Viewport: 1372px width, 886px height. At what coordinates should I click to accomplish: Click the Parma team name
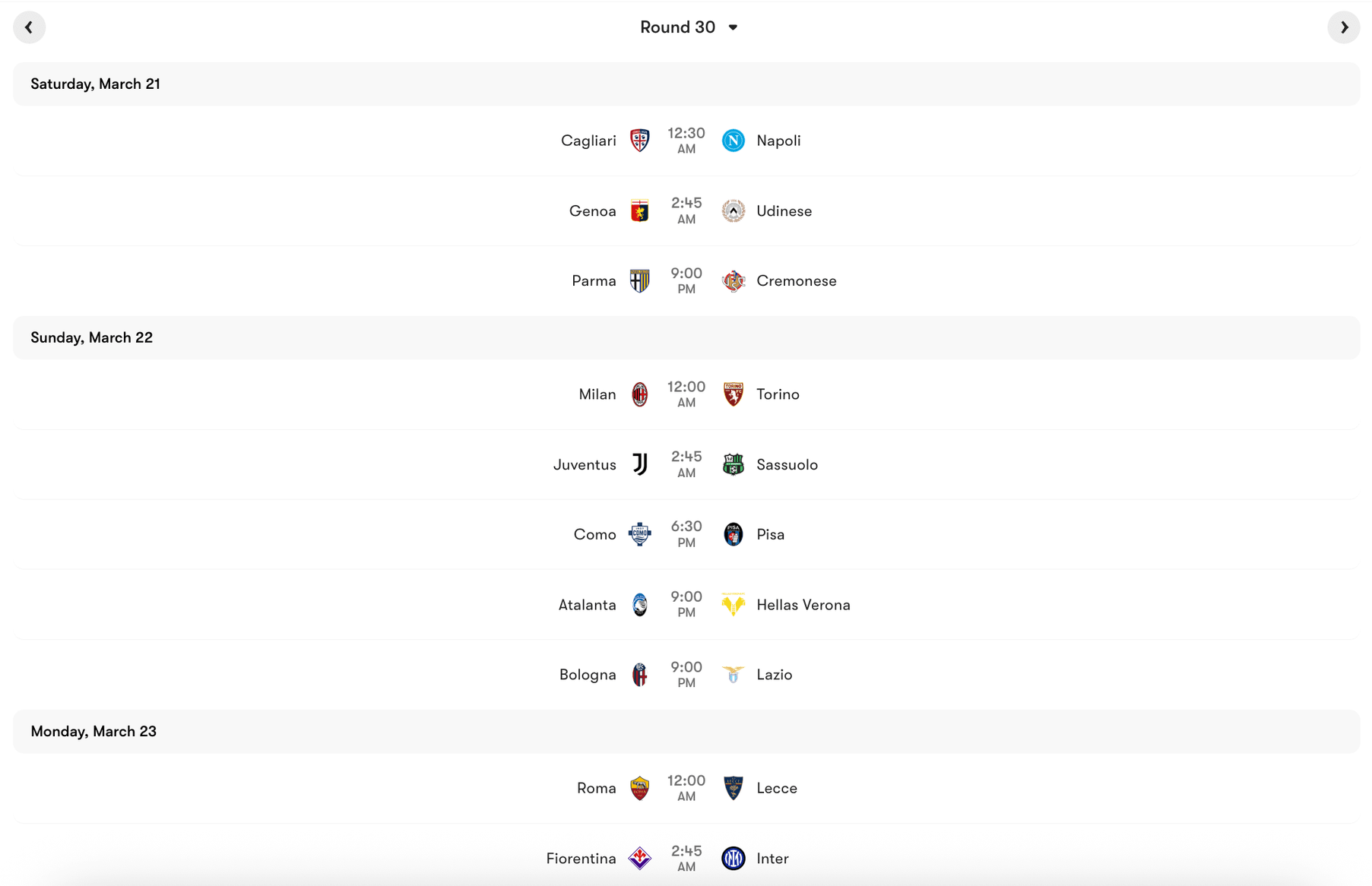pos(594,280)
